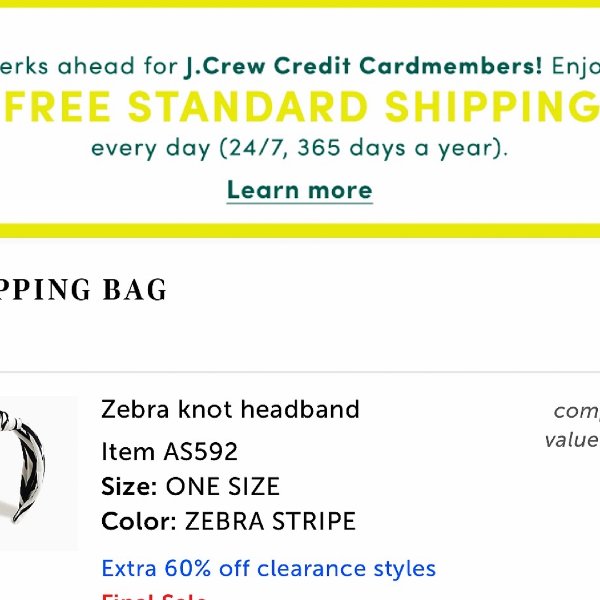Click the yellow bar at the top edge
Image resolution: width=600 pixels, height=600 pixels.
[x=300, y=3]
